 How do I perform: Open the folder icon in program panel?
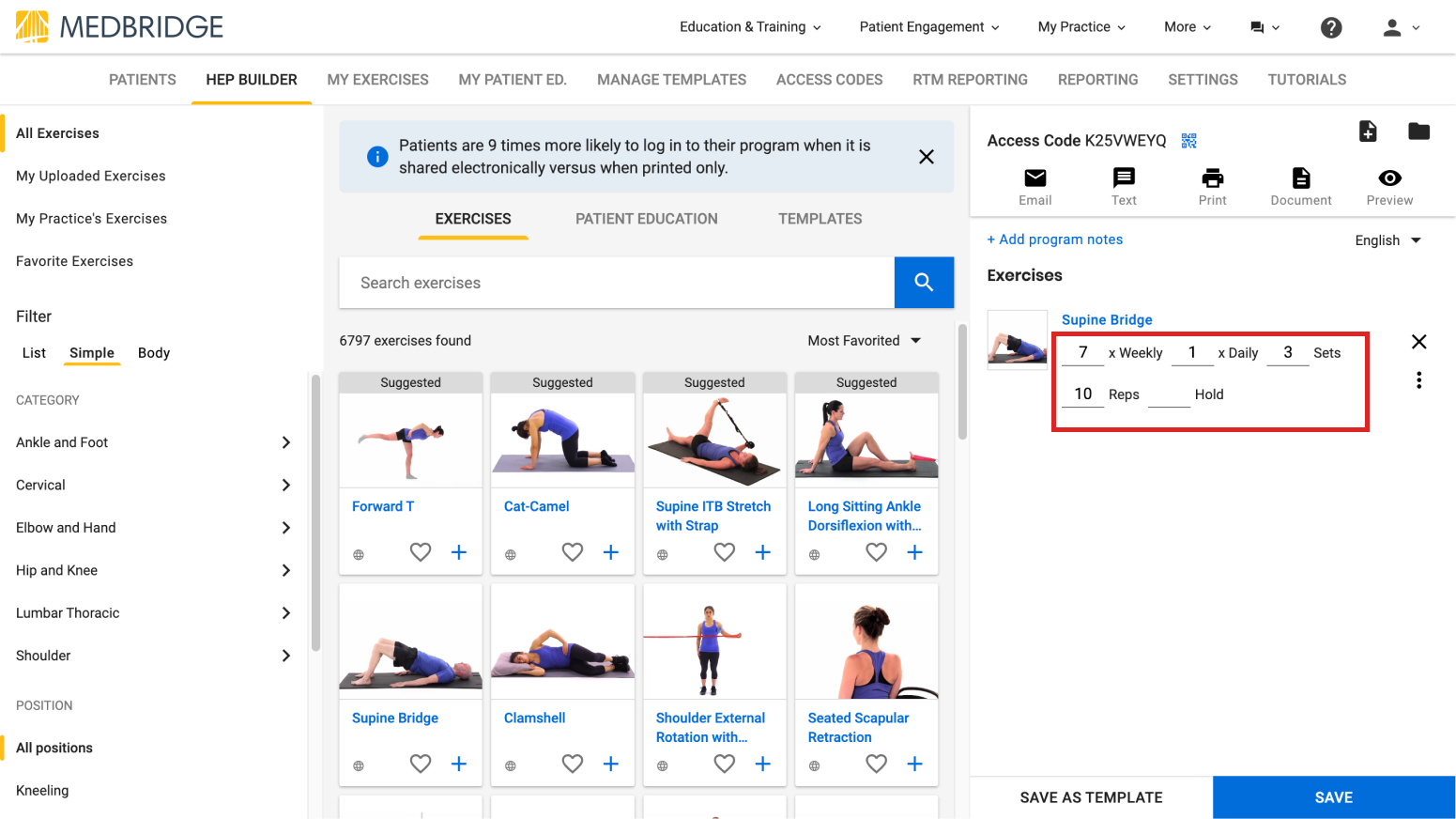pyautogui.click(x=1419, y=131)
